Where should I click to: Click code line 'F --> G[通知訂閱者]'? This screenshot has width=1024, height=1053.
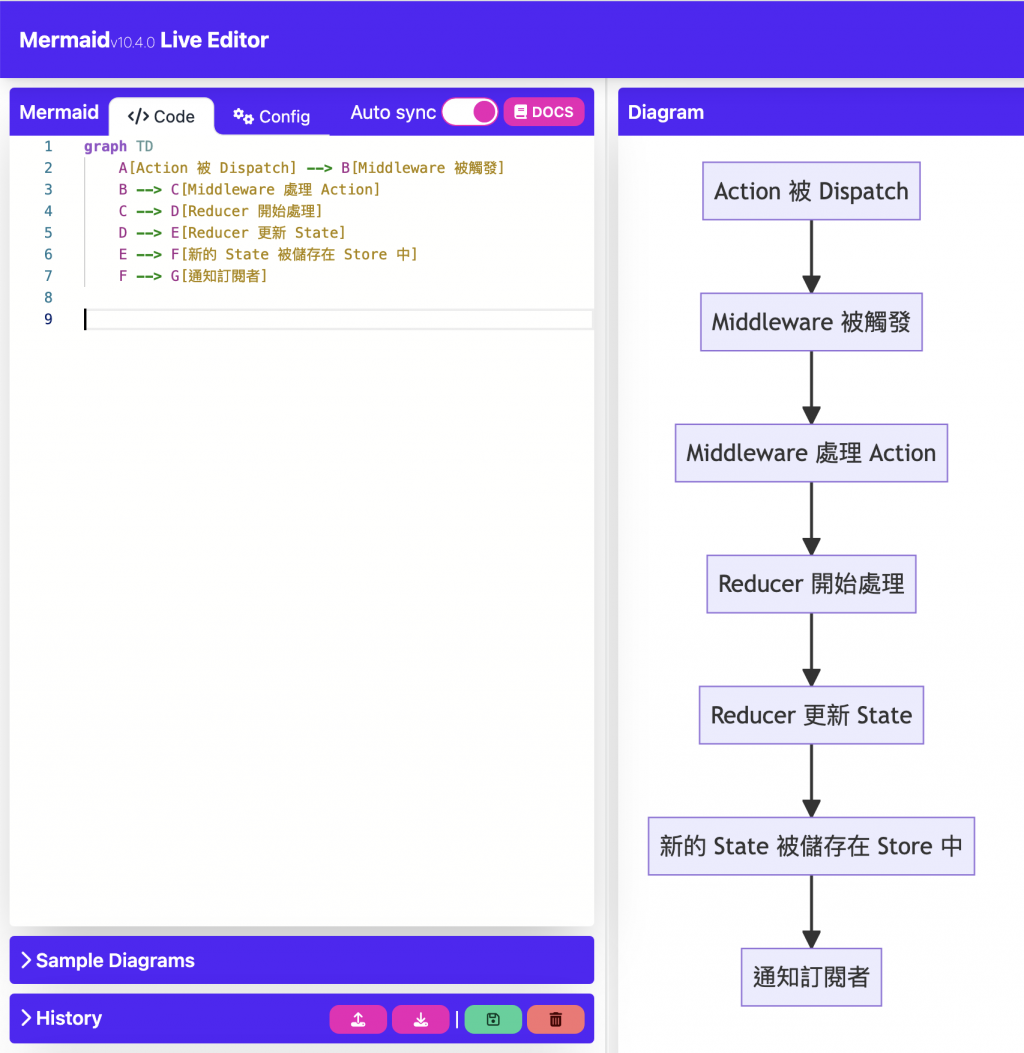(x=193, y=275)
